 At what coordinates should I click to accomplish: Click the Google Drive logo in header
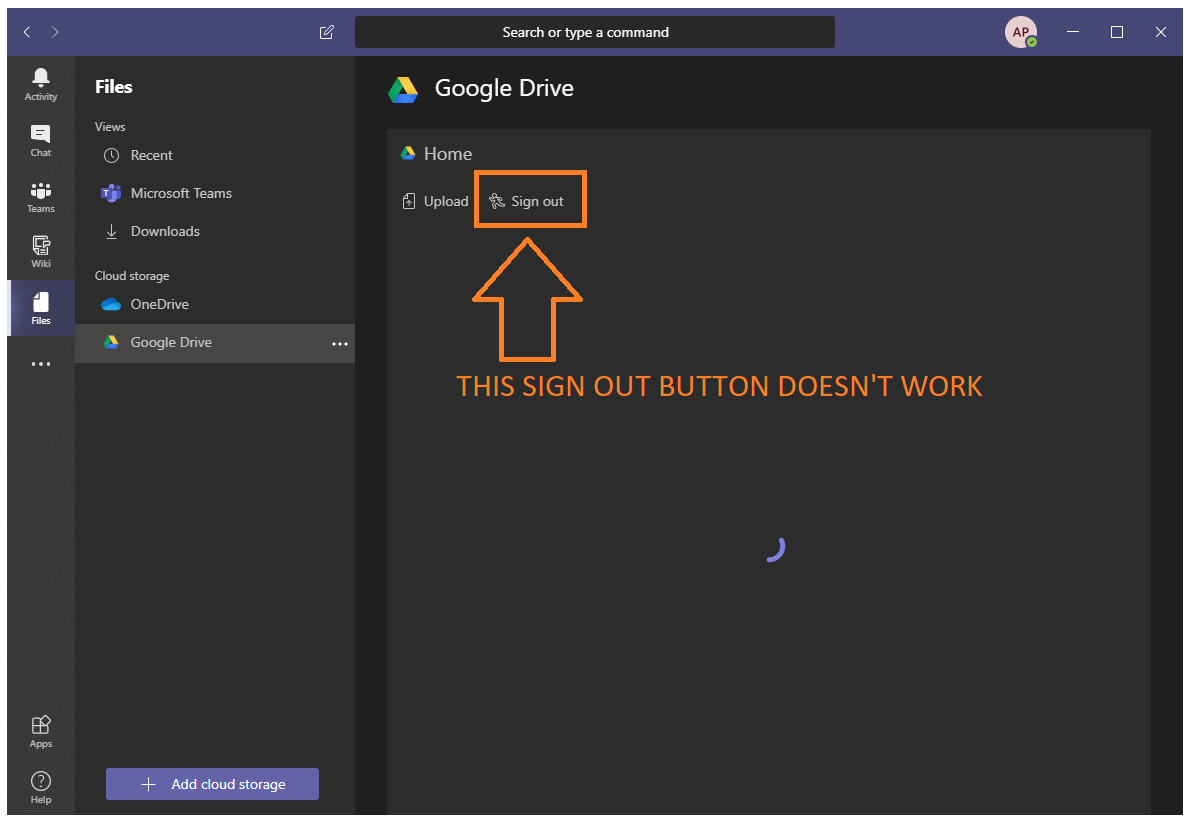click(403, 89)
